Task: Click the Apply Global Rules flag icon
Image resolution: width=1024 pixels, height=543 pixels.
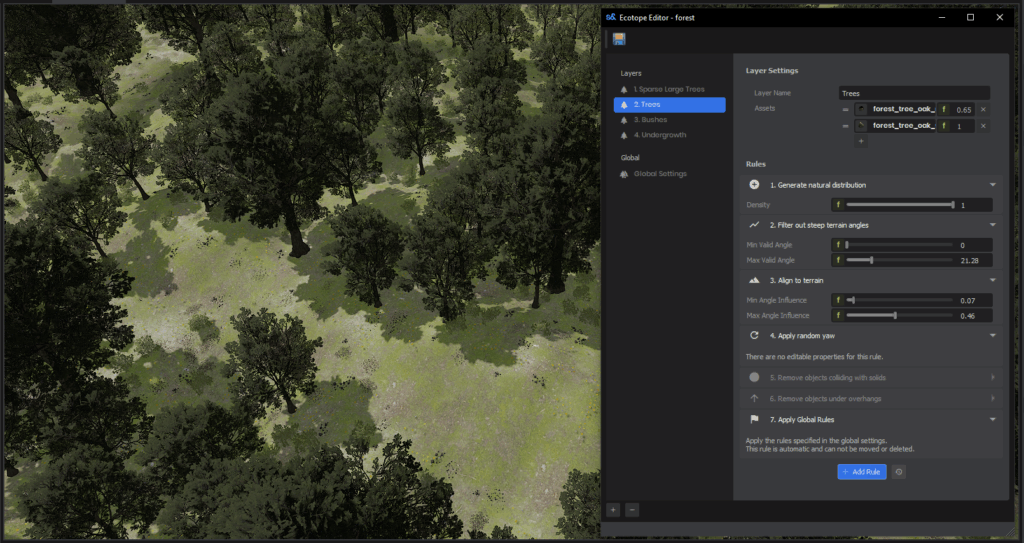Action: 754,420
